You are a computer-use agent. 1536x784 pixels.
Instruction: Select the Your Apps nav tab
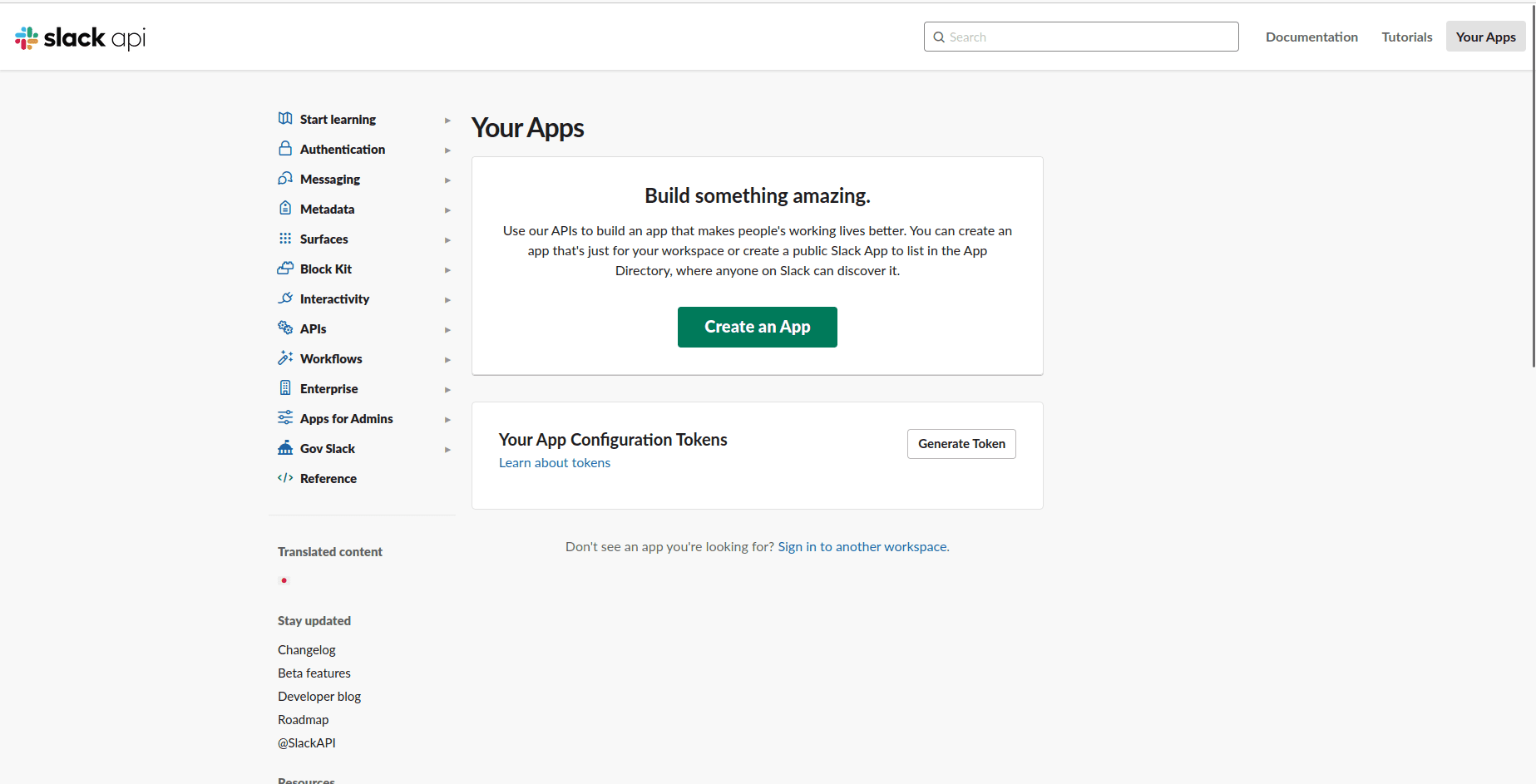click(1485, 37)
